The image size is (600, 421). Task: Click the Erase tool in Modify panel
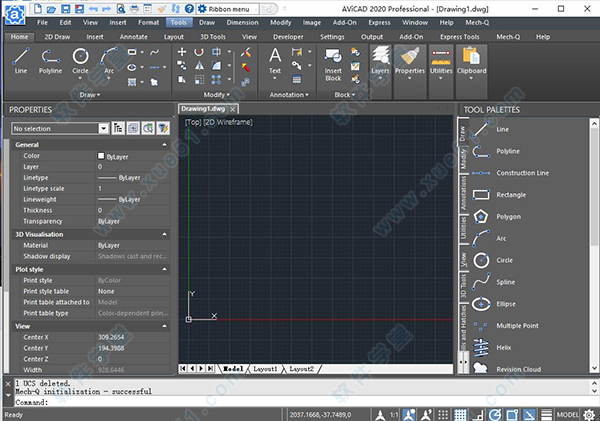click(246, 52)
